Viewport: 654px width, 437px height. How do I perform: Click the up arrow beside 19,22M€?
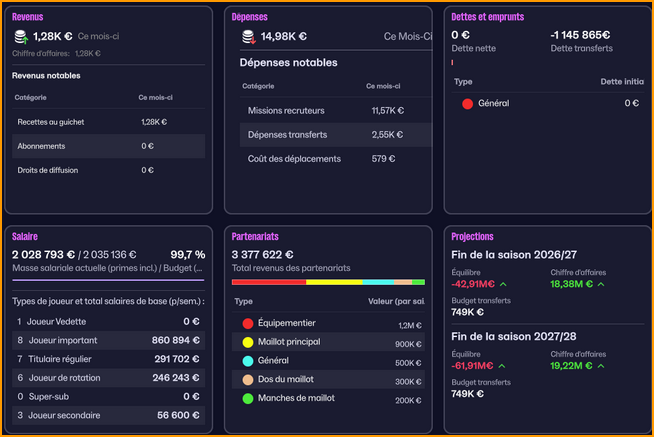click(600, 367)
